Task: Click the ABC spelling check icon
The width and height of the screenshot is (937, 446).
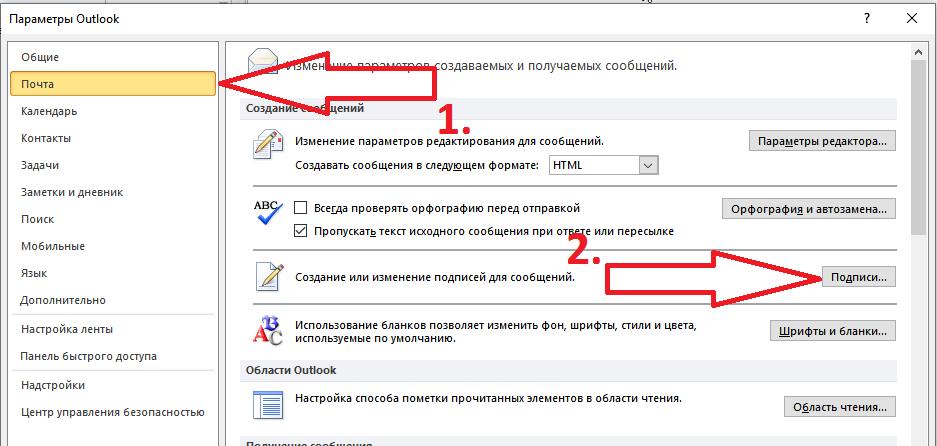Action: pyautogui.click(x=267, y=214)
